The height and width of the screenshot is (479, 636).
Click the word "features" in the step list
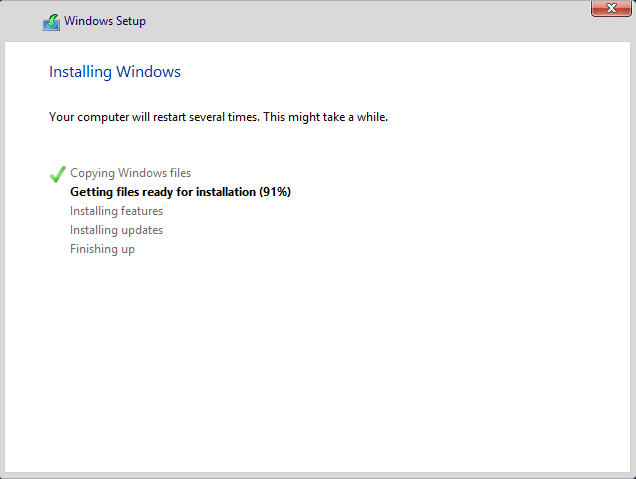142,211
